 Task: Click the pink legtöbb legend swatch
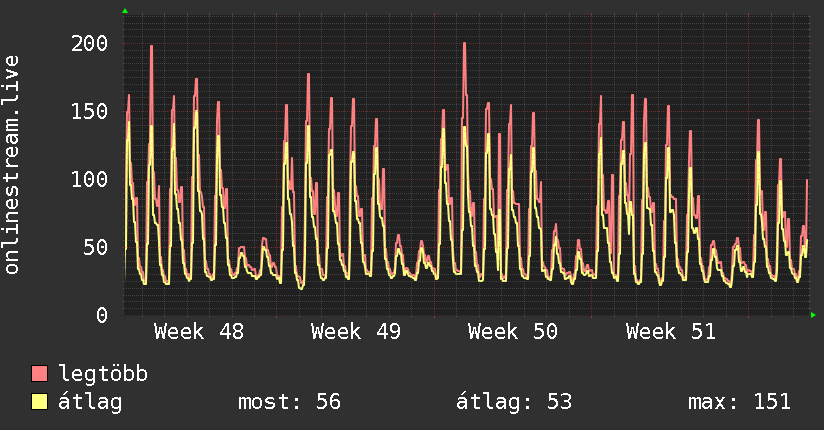(39, 373)
